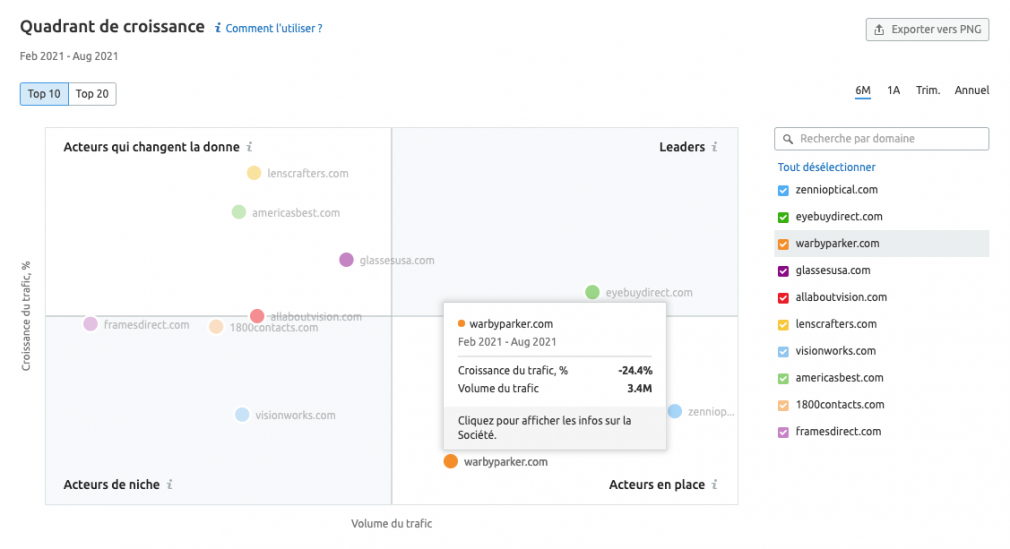The image size is (1010, 549).
Task: Click the Volume du trafic axis label
Action: click(x=392, y=523)
